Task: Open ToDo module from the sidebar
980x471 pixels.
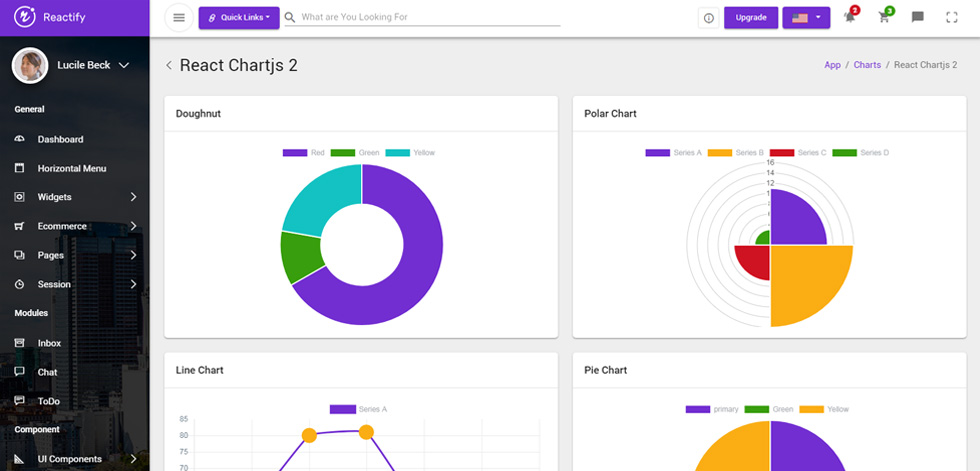Action: coord(49,401)
